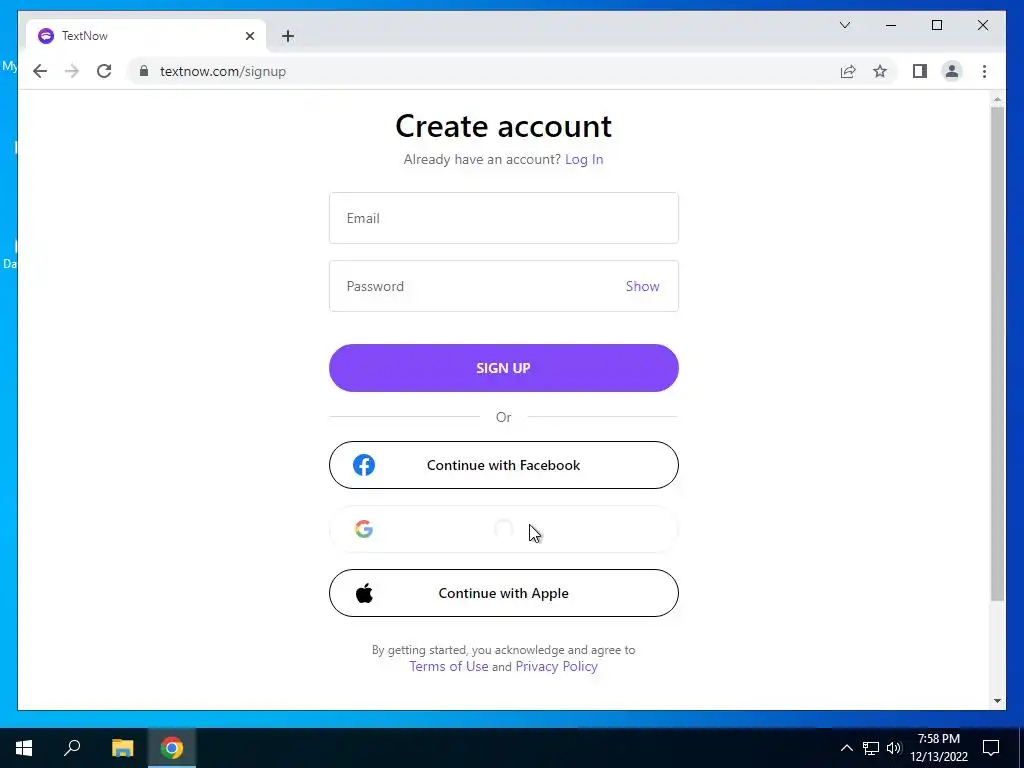Click the site lock icon in address bar
Screen dimensions: 1024x768
coord(144,71)
